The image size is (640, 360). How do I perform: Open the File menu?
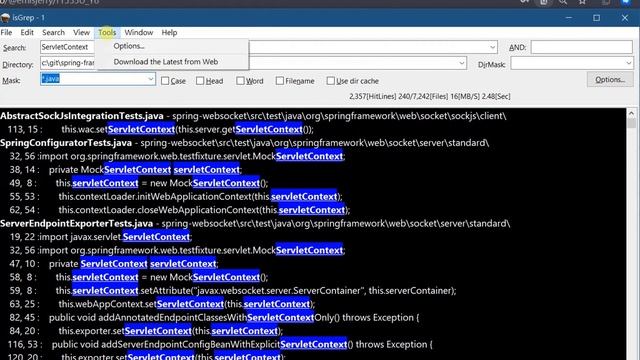tap(7, 32)
